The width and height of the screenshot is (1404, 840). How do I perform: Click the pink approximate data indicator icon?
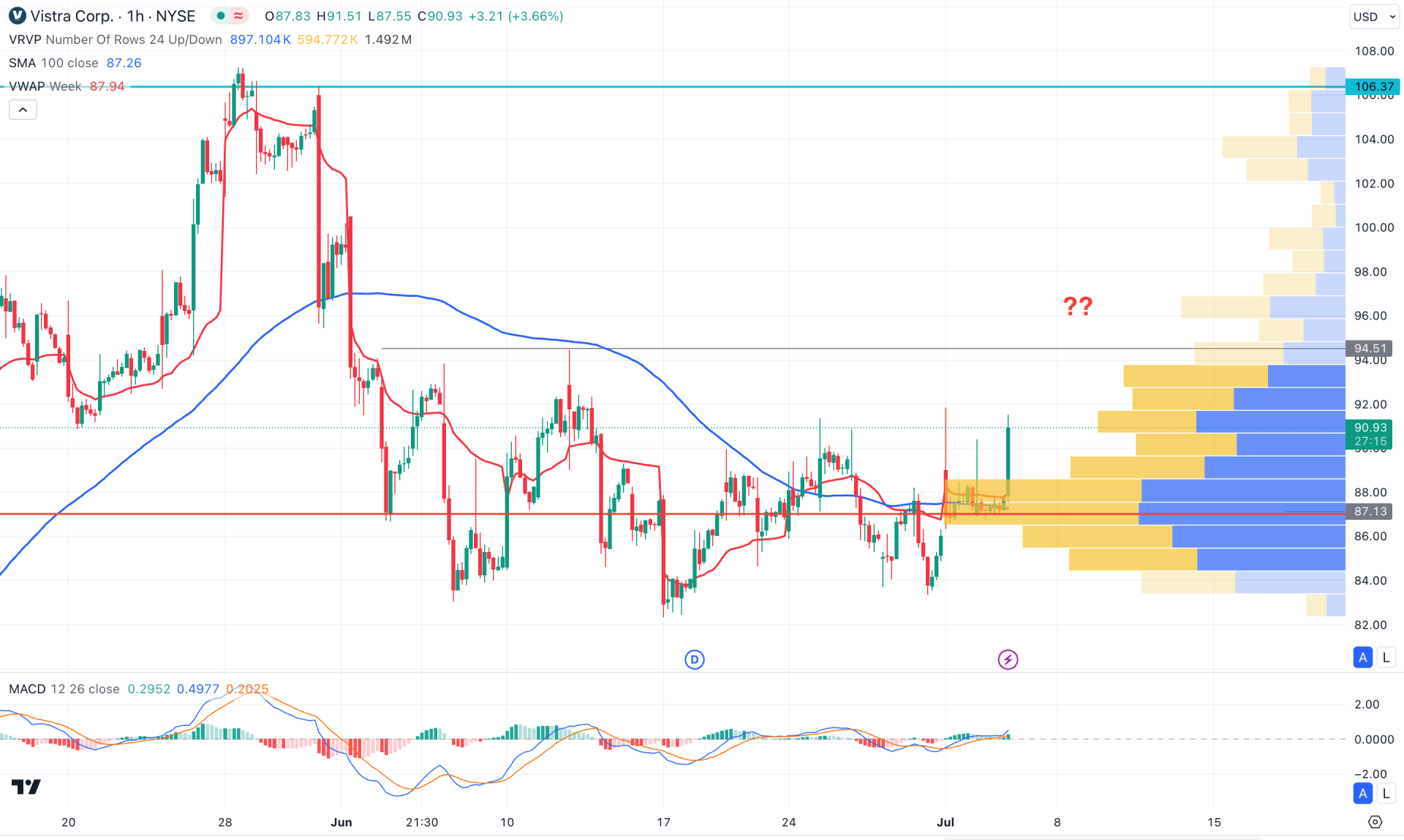tap(238, 16)
